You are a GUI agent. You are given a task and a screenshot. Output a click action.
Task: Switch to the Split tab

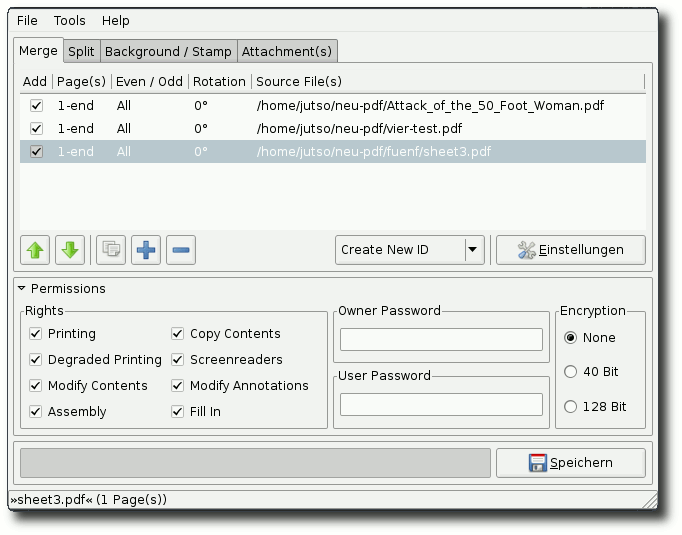[x=81, y=51]
